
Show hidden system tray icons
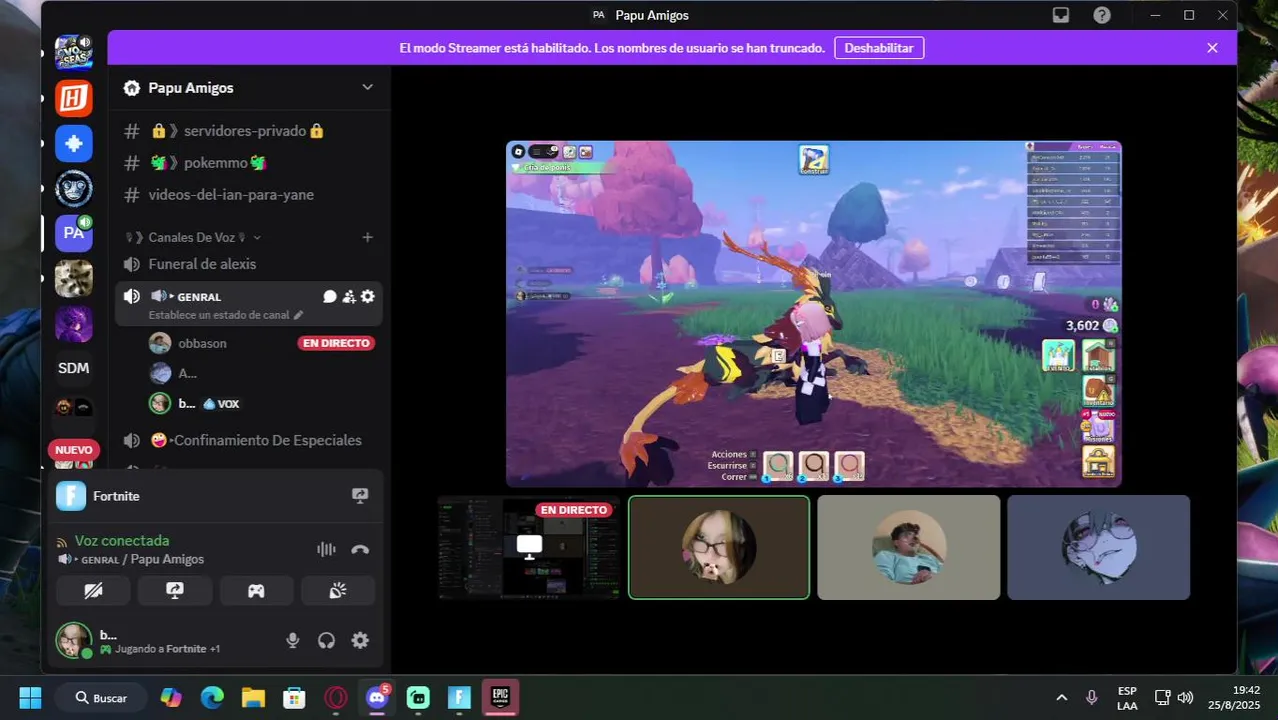pos(1062,697)
